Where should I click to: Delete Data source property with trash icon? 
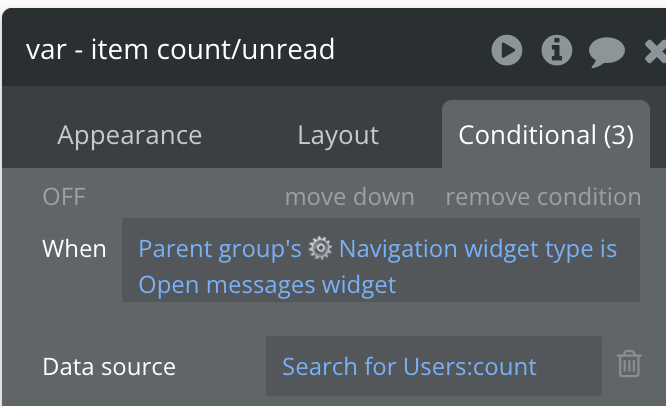(629, 364)
